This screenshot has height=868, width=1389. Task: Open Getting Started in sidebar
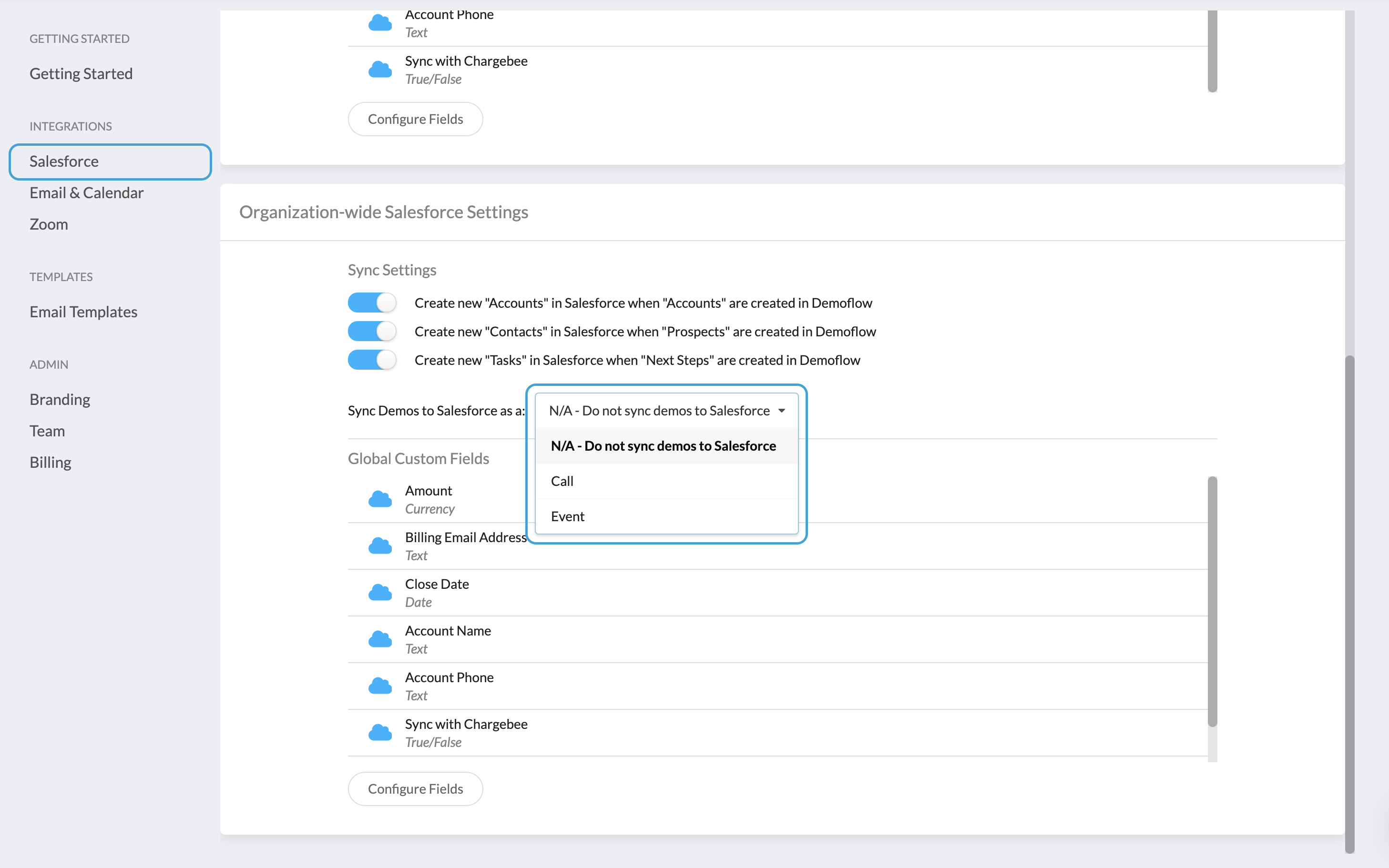pos(81,73)
